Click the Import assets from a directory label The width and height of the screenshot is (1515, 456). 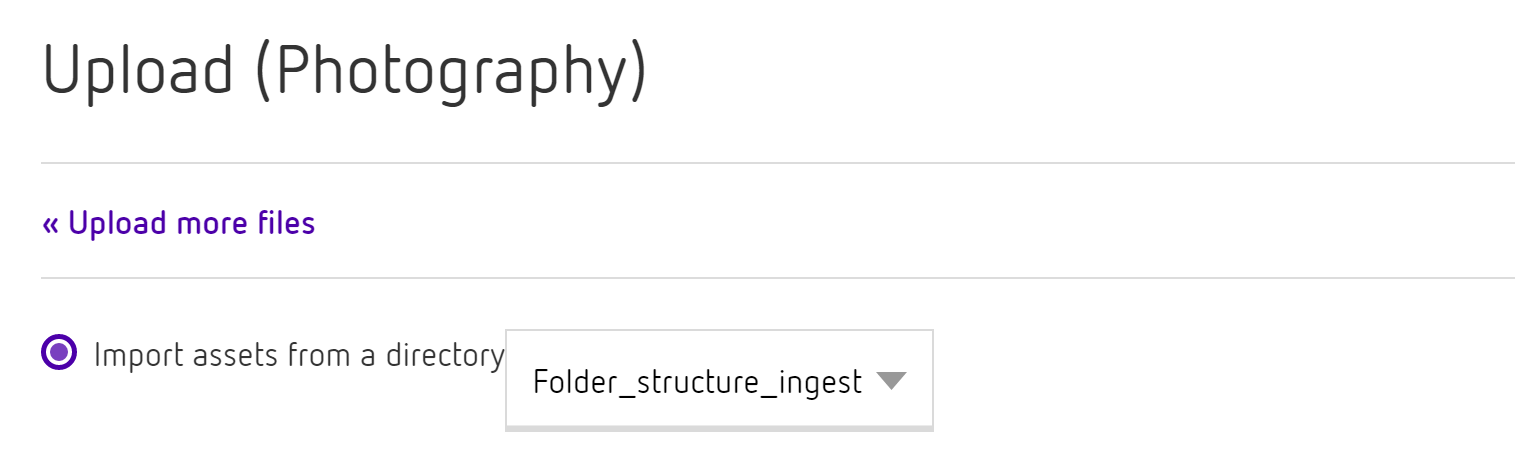299,354
